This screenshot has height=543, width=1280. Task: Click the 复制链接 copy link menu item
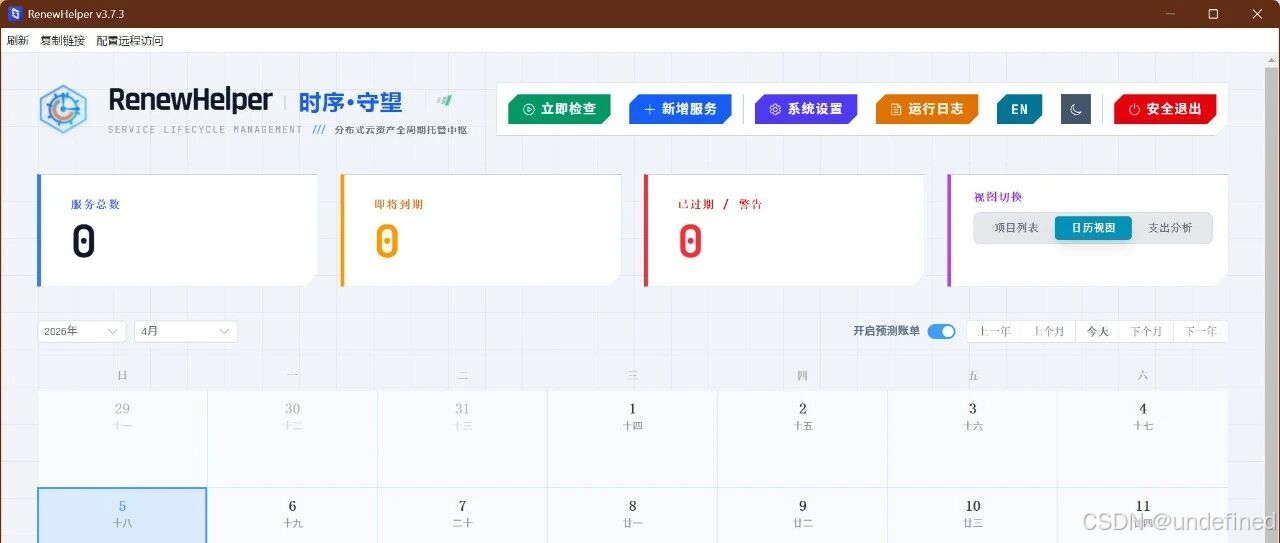(62, 41)
